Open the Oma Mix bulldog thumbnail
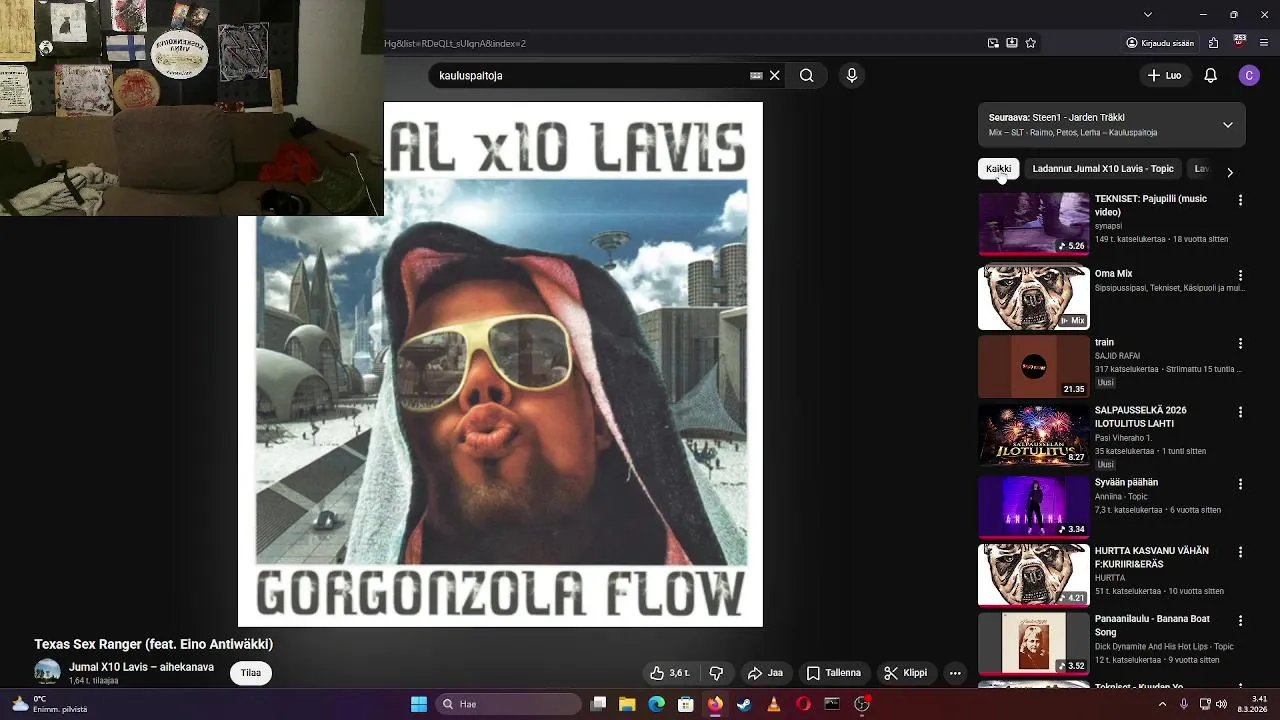The image size is (1280, 720). coord(1034,297)
